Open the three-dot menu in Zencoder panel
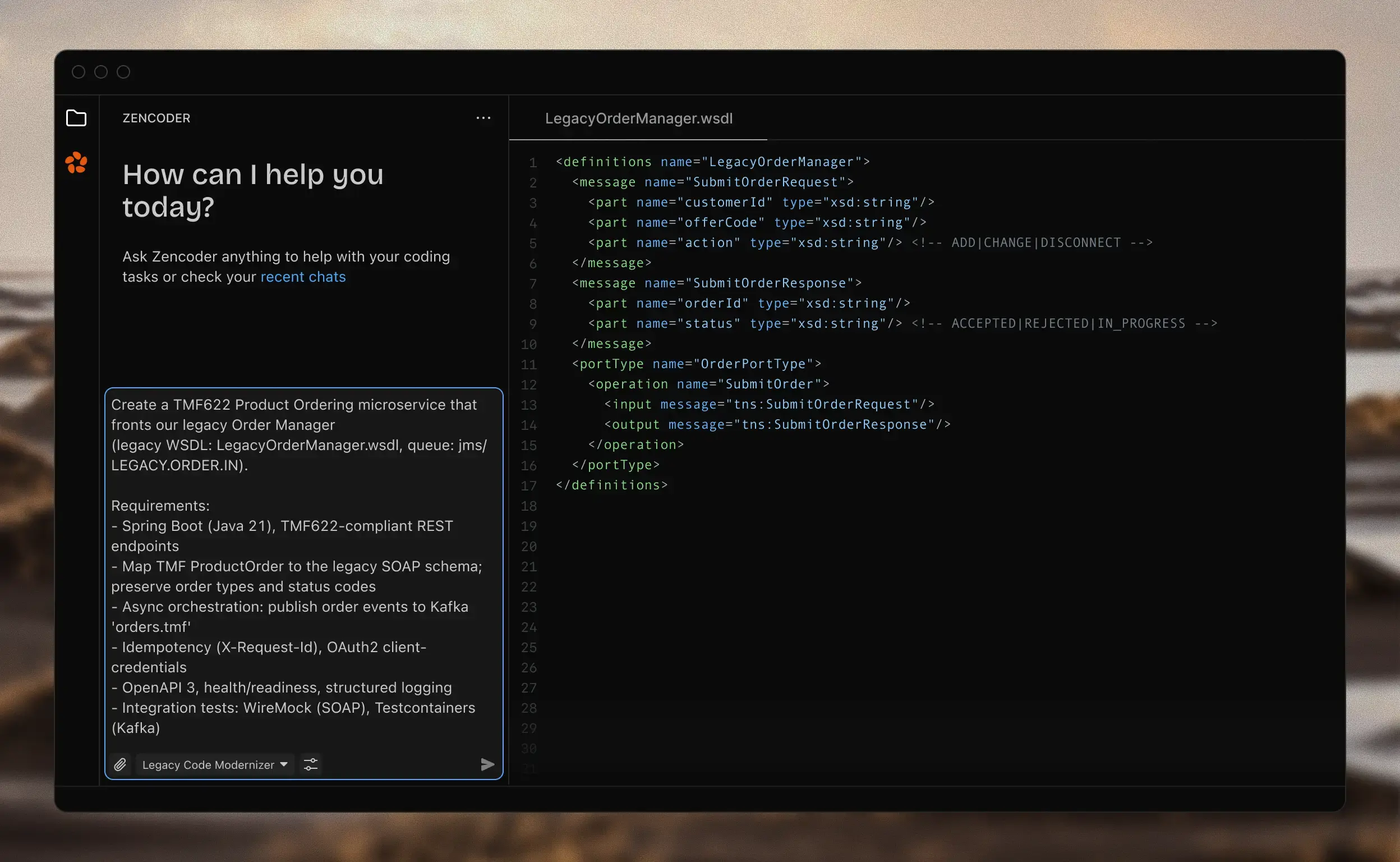 click(x=483, y=118)
